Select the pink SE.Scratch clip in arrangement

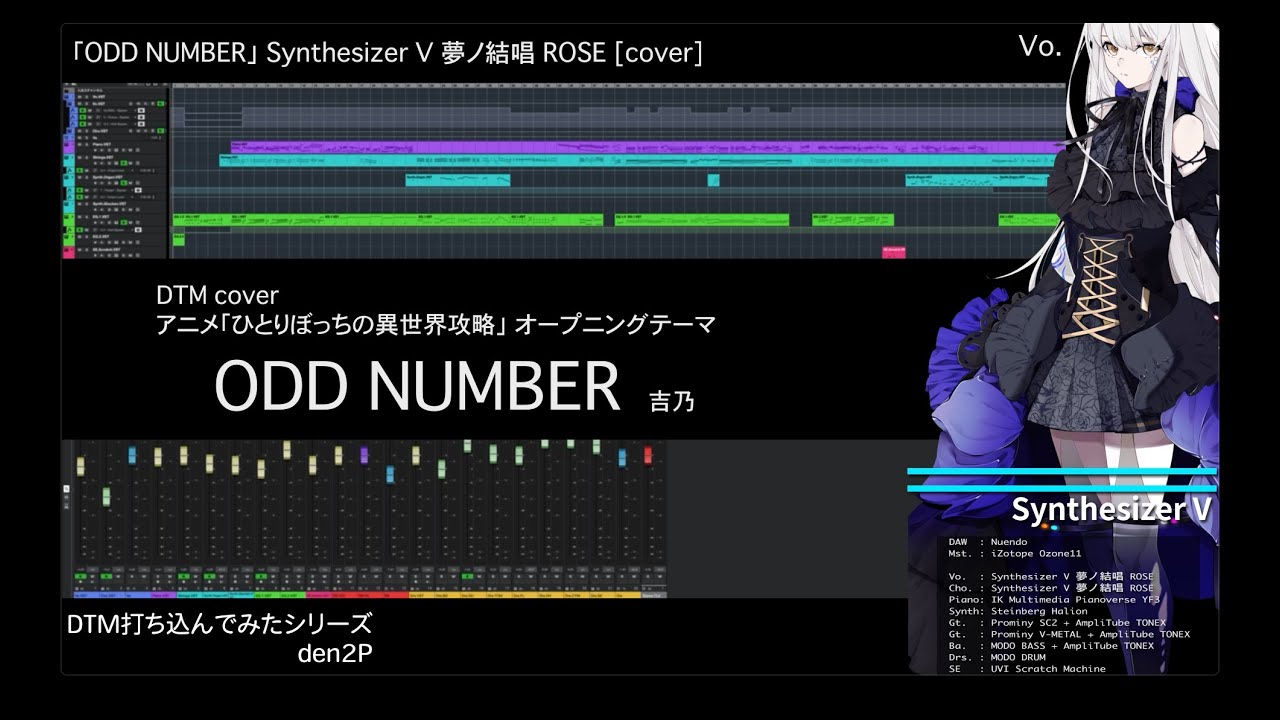(893, 252)
